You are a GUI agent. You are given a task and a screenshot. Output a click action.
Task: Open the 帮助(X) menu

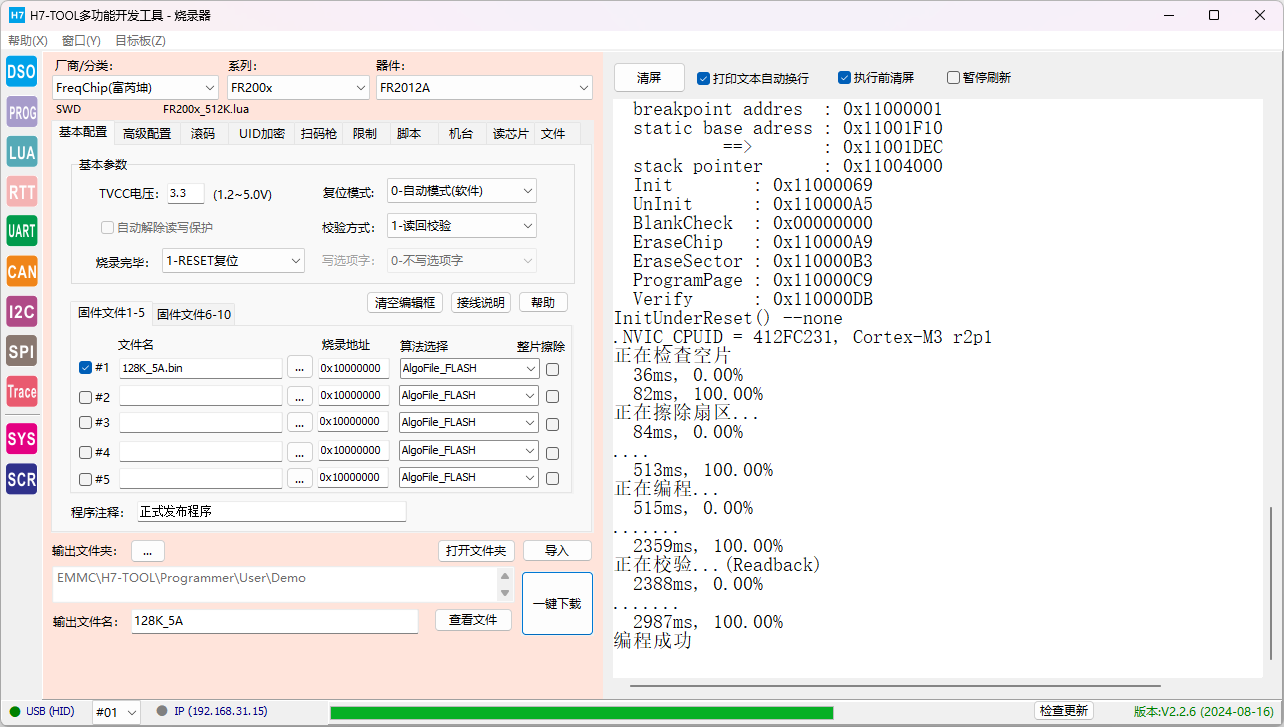(28, 41)
